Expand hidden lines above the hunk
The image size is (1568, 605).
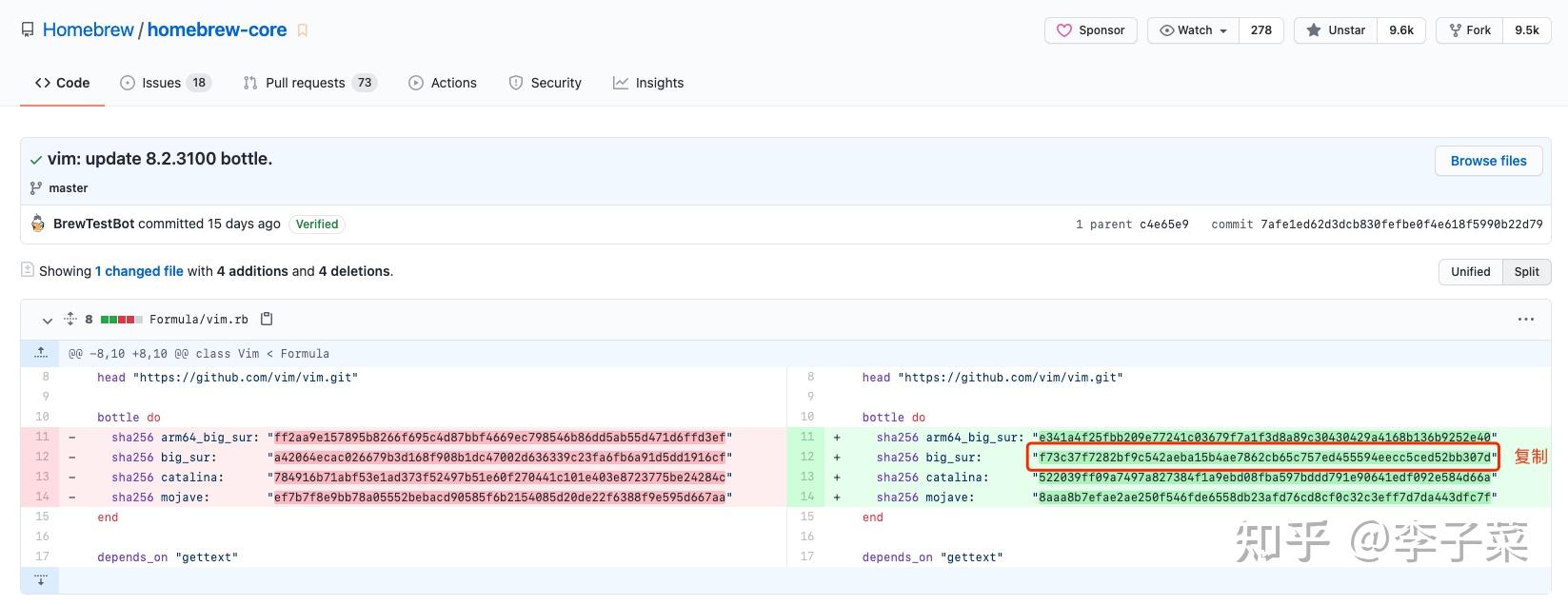40,353
